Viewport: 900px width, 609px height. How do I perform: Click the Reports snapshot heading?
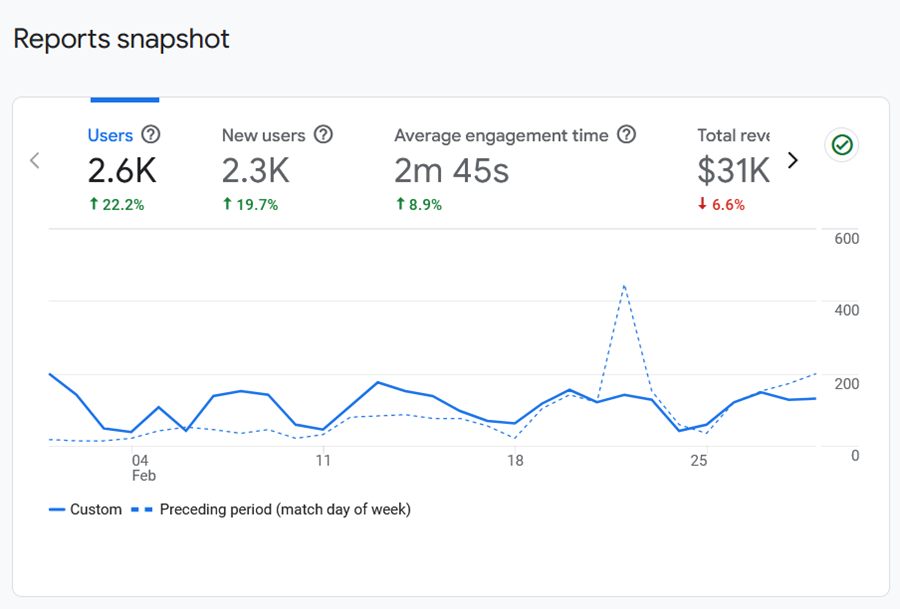pyautogui.click(x=121, y=39)
